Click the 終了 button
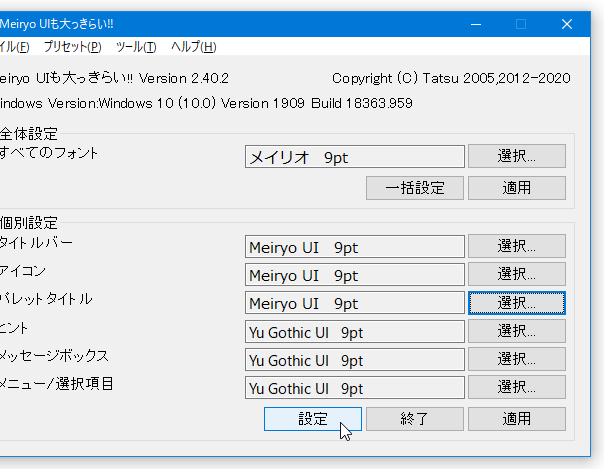 coord(414,419)
